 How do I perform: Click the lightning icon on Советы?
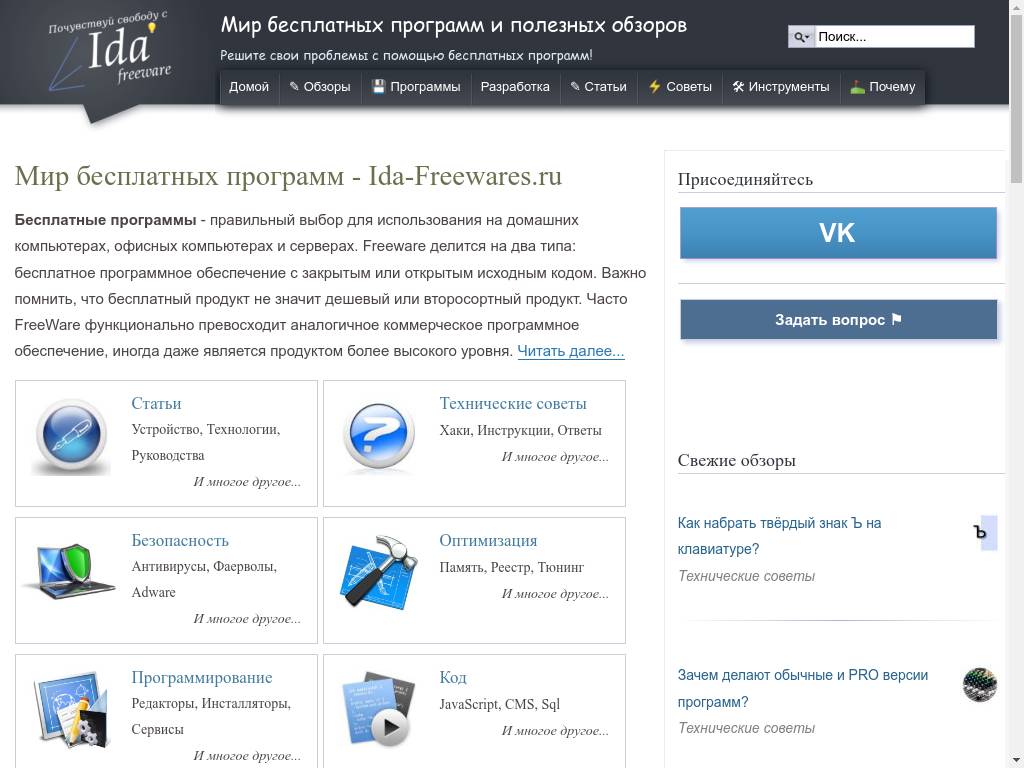click(657, 87)
